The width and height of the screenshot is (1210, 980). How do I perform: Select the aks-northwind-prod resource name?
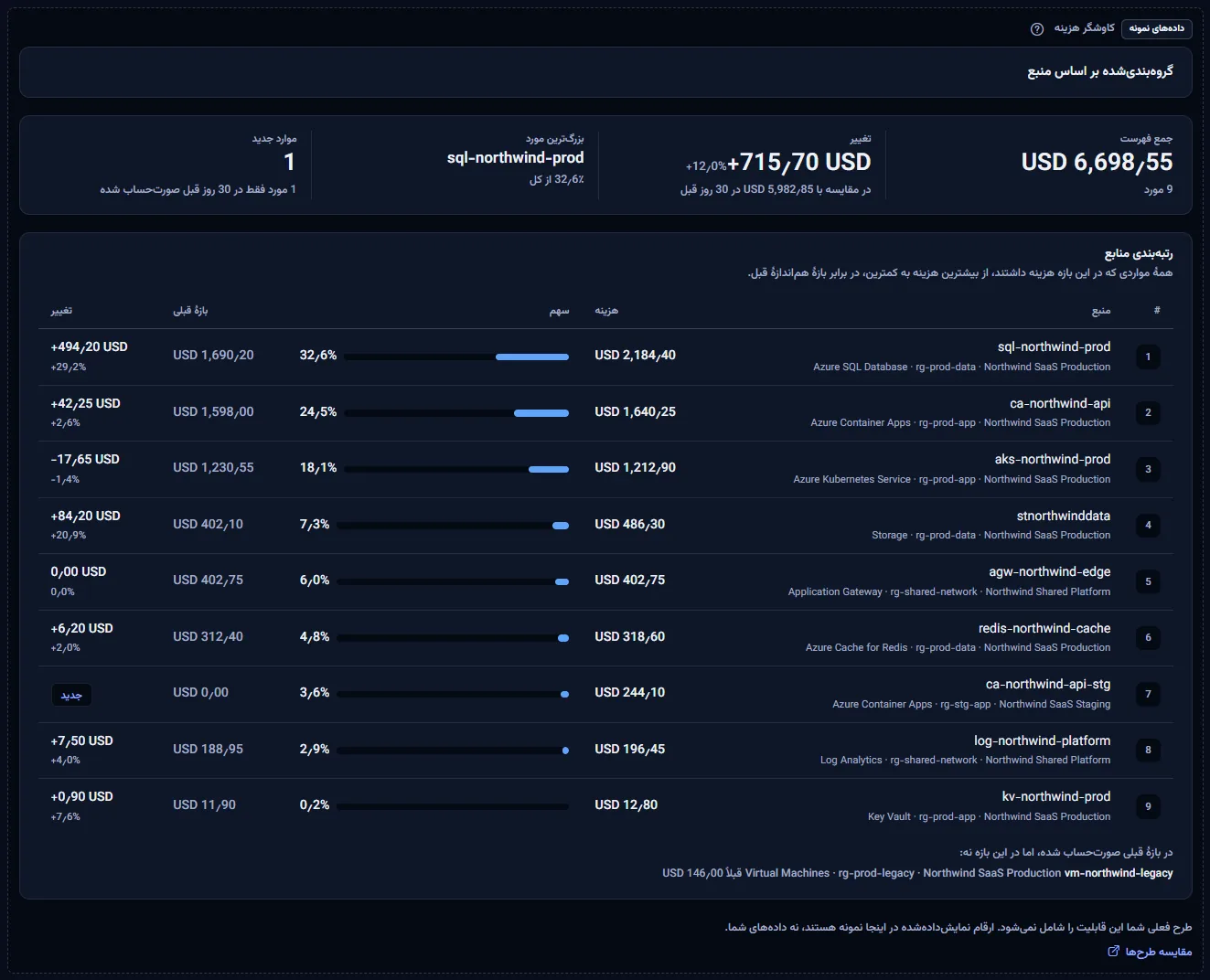point(1053,459)
